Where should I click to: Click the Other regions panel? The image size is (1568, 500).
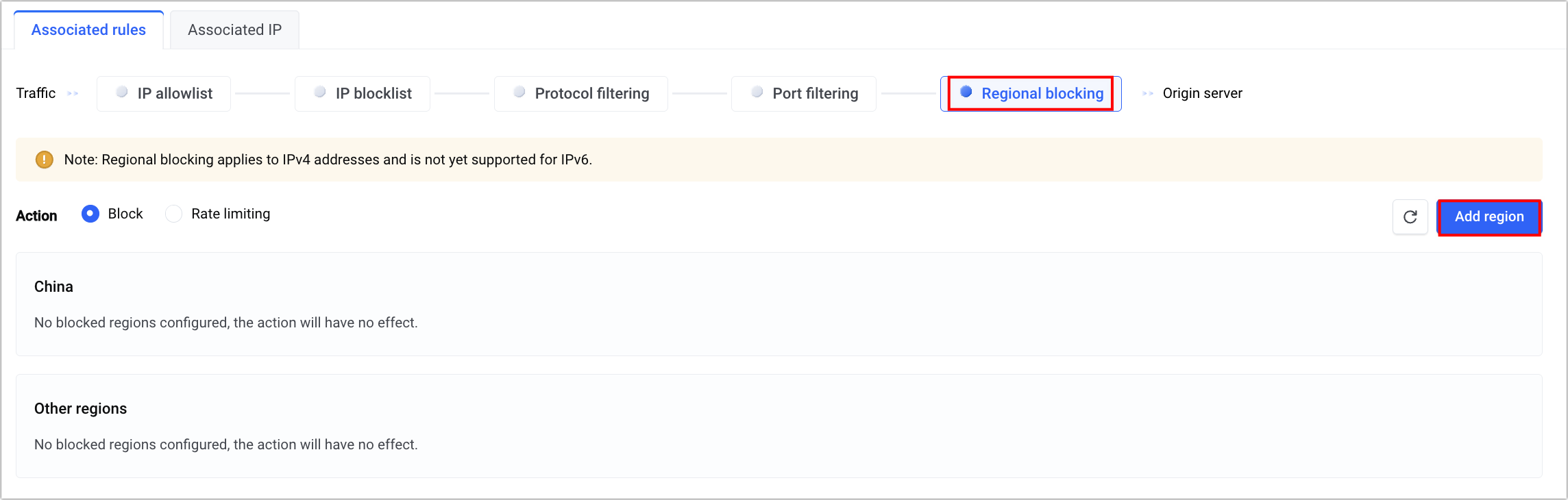(779, 426)
